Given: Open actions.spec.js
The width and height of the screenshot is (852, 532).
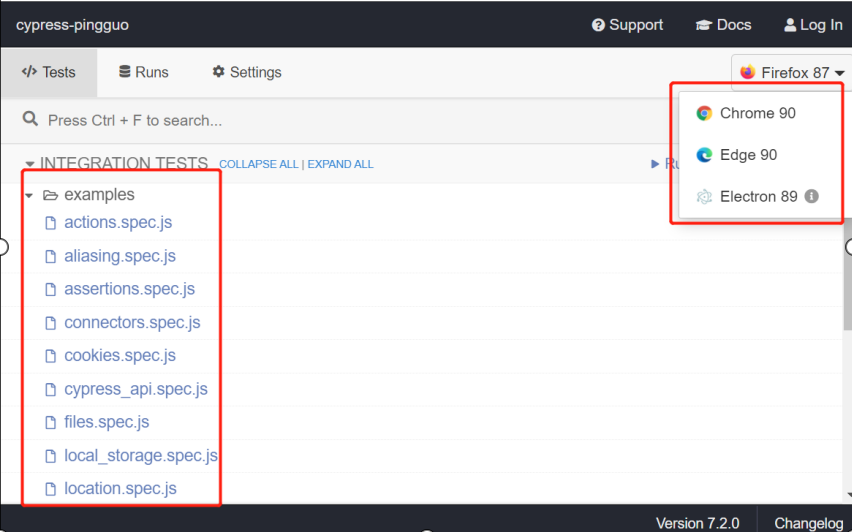Looking at the screenshot, I should click(118, 222).
